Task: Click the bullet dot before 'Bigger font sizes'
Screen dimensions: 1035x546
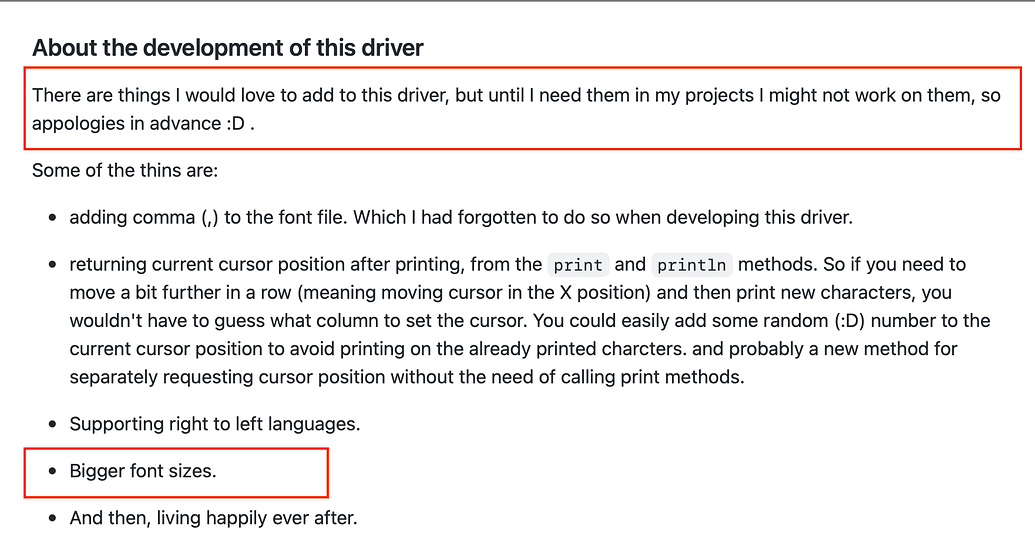Action: coord(53,471)
